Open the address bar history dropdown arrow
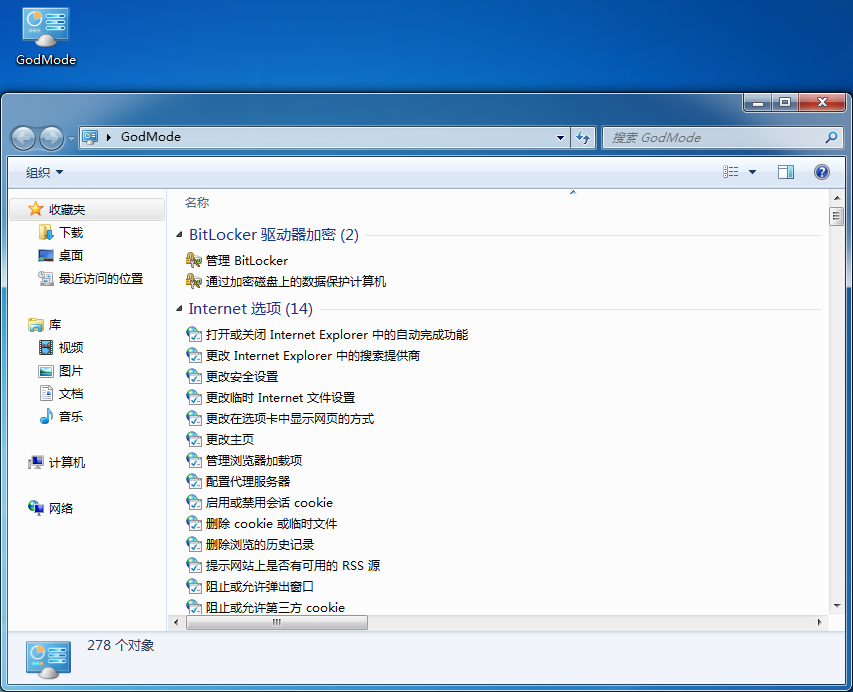853x692 pixels. point(560,138)
